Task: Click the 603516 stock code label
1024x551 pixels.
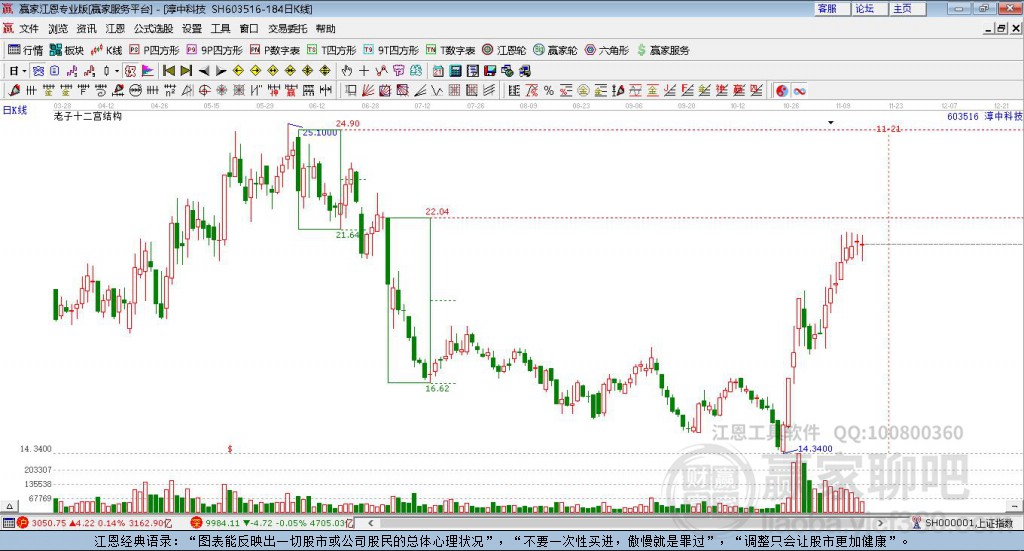Action: [x=963, y=116]
